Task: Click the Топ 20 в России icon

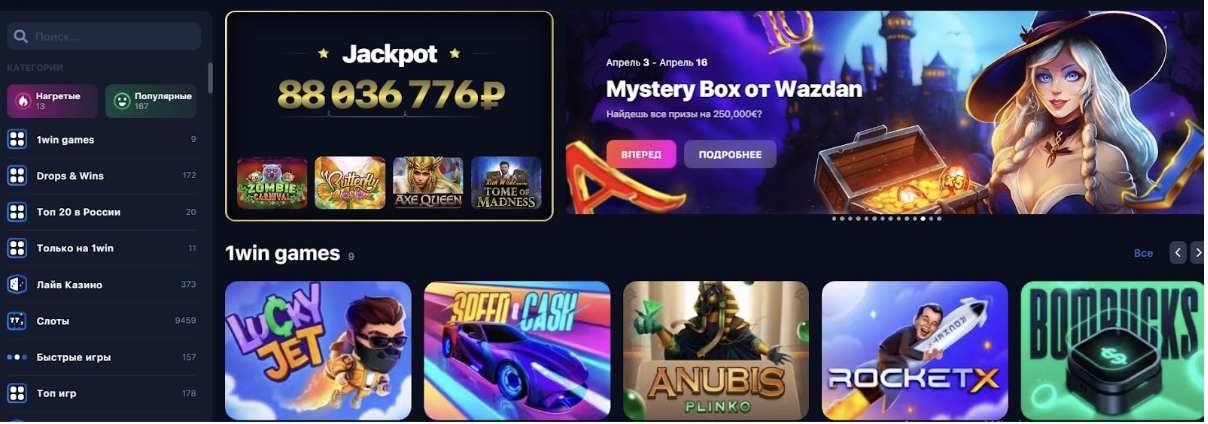Action: (17, 212)
